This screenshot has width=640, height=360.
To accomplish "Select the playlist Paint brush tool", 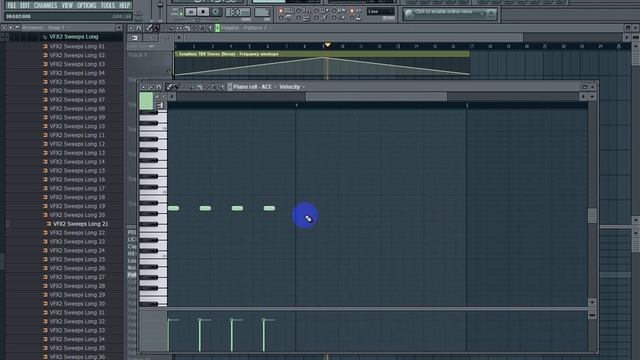I will [x=156, y=28].
